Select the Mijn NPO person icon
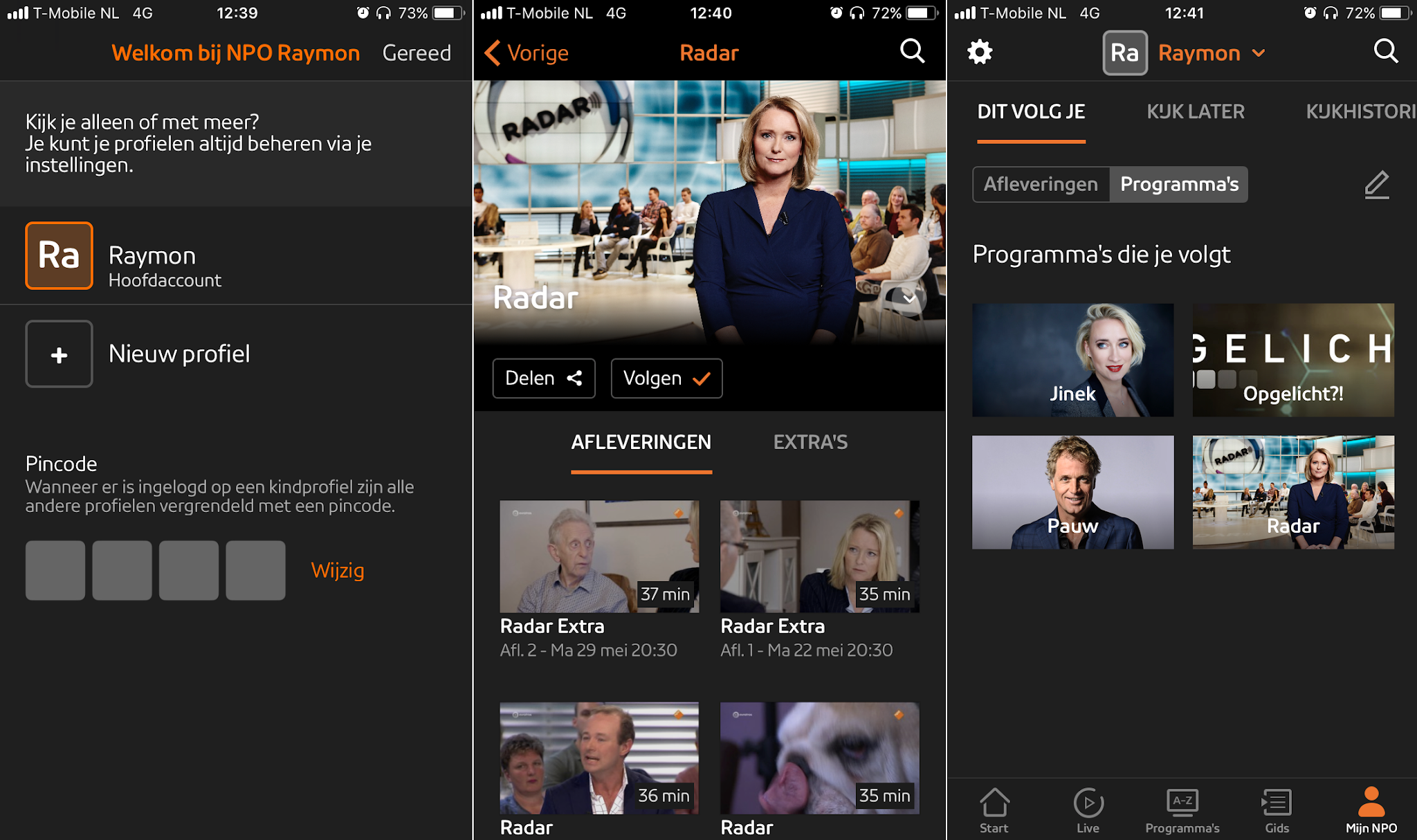This screenshot has width=1417, height=840. click(1371, 803)
